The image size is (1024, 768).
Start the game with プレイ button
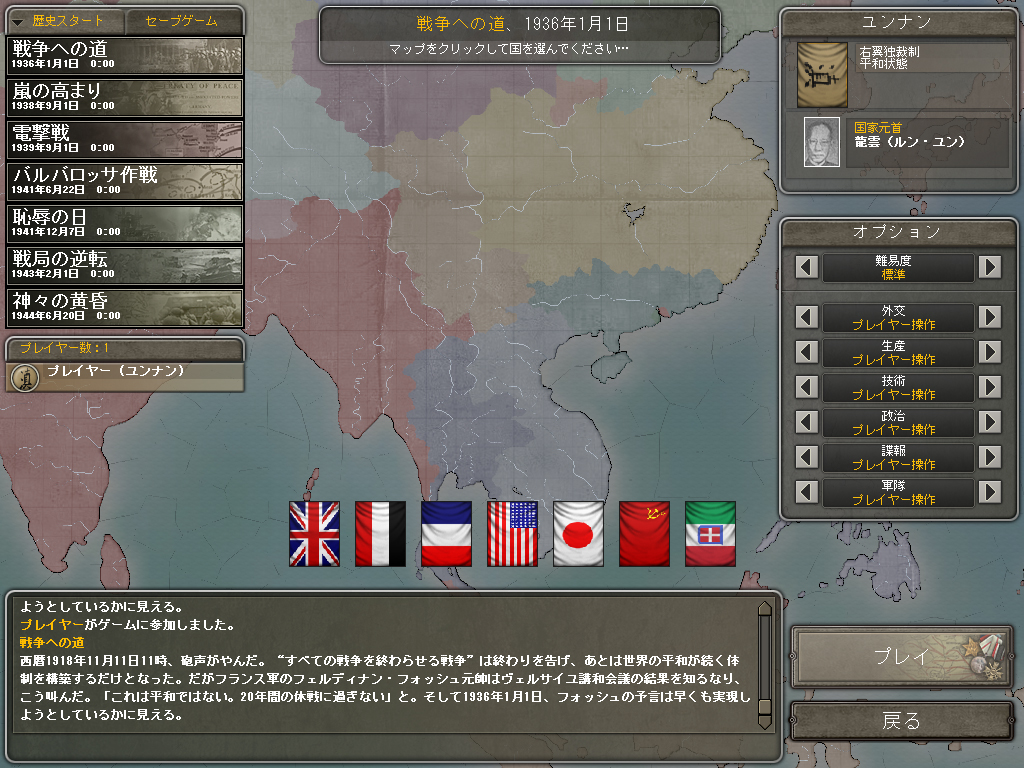(902, 657)
